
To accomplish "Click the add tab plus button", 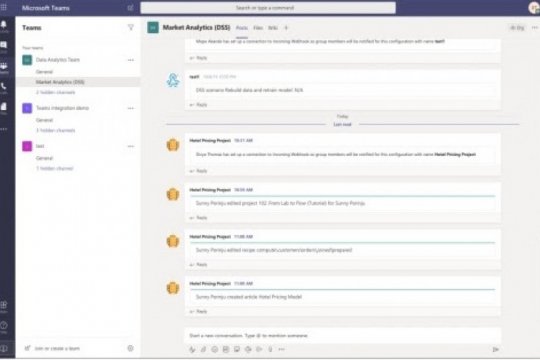I will [286, 28].
